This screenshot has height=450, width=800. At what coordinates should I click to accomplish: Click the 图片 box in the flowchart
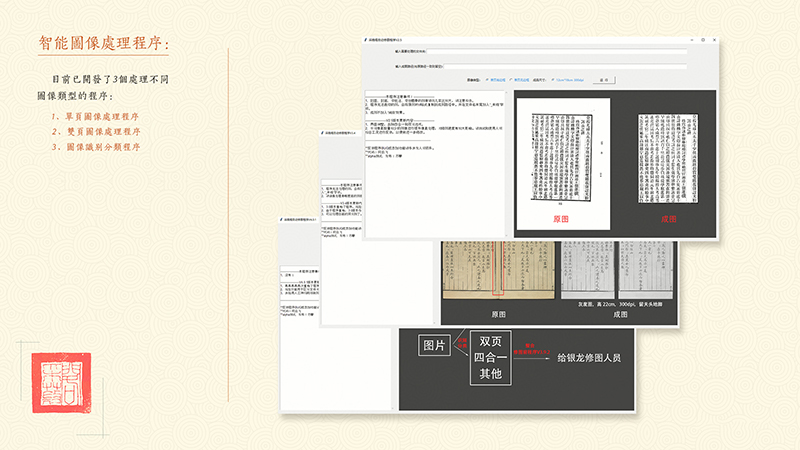tap(434, 345)
